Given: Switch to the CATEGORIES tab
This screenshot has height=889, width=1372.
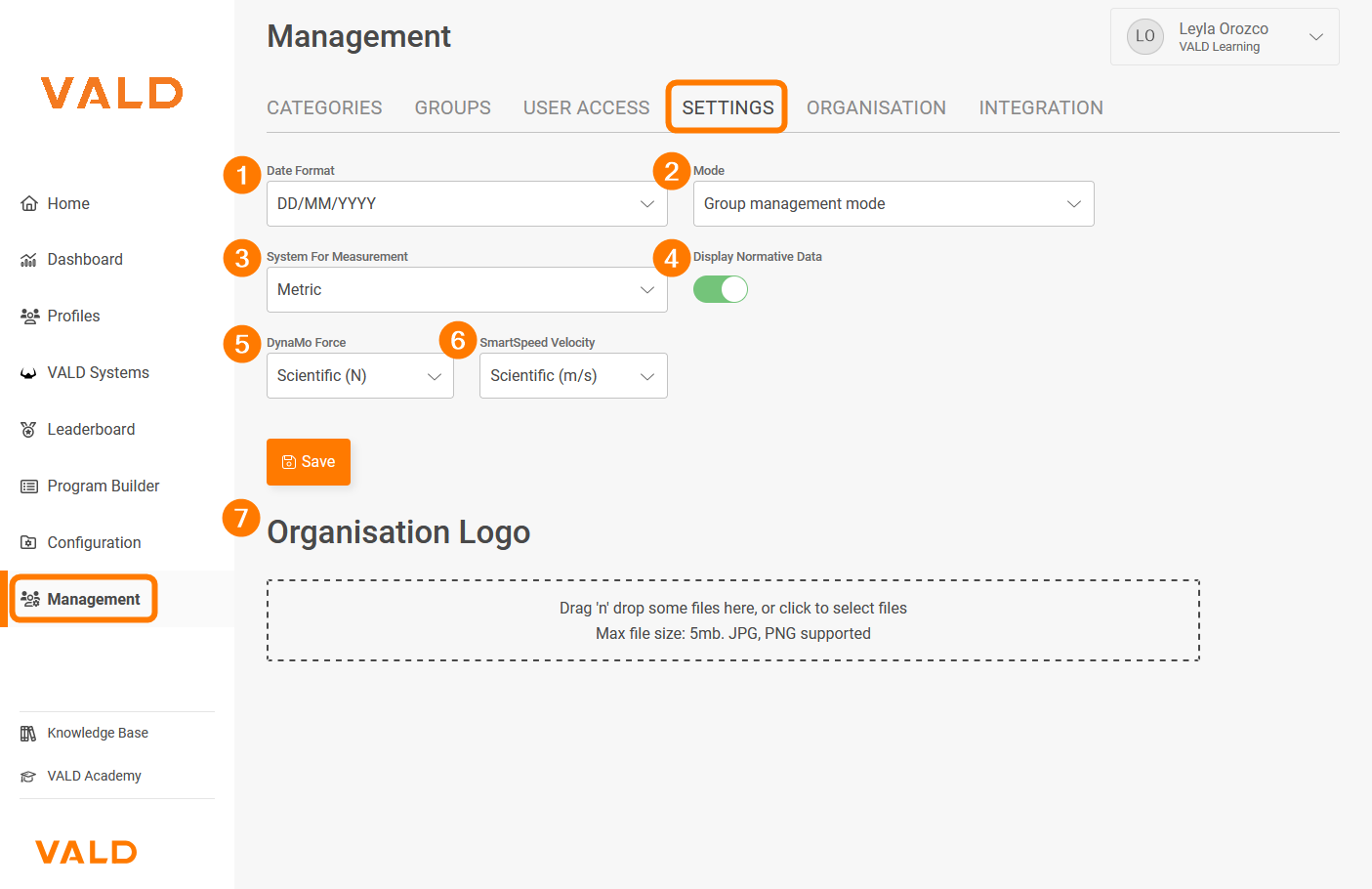Looking at the screenshot, I should click(x=324, y=107).
